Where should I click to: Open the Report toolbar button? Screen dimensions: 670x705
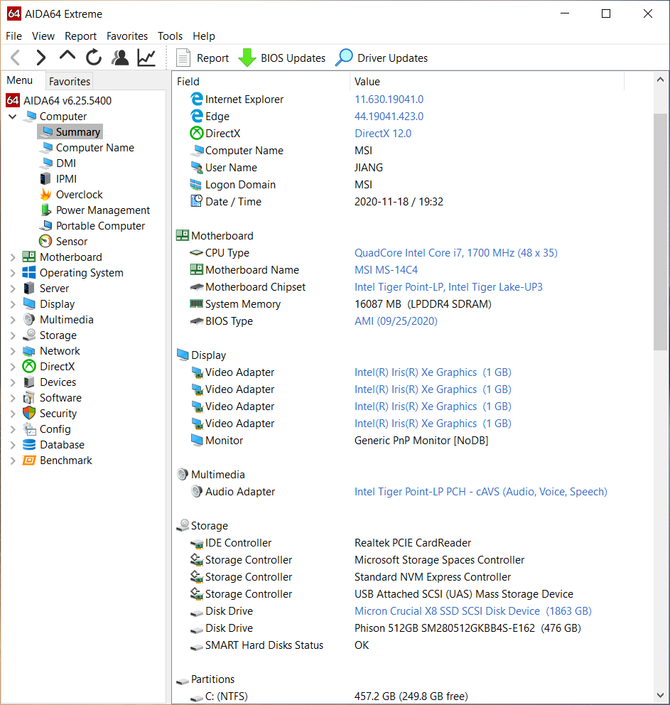point(202,58)
